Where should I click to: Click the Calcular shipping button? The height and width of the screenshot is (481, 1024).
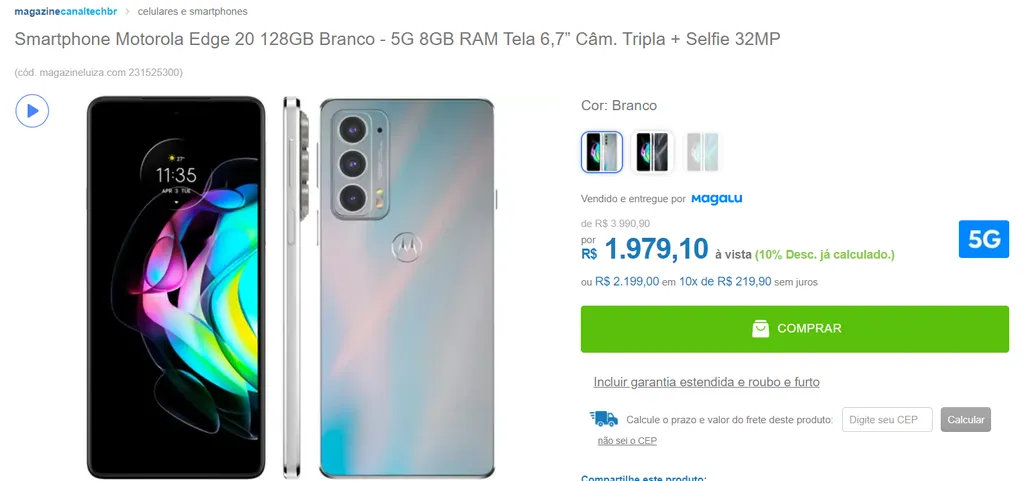tap(966, 420)
